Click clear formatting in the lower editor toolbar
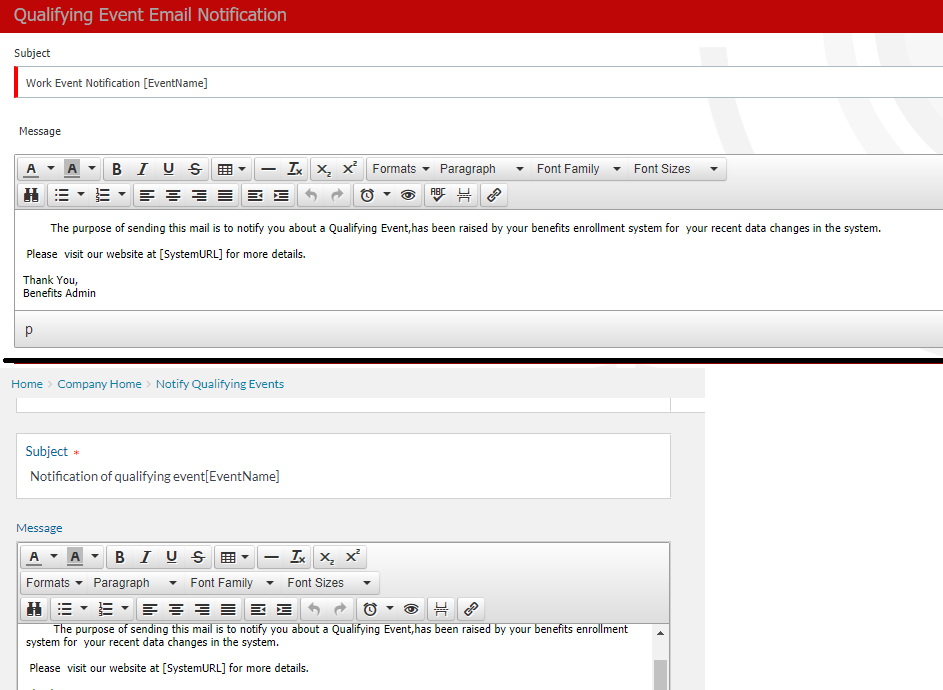 coord(297,557)
